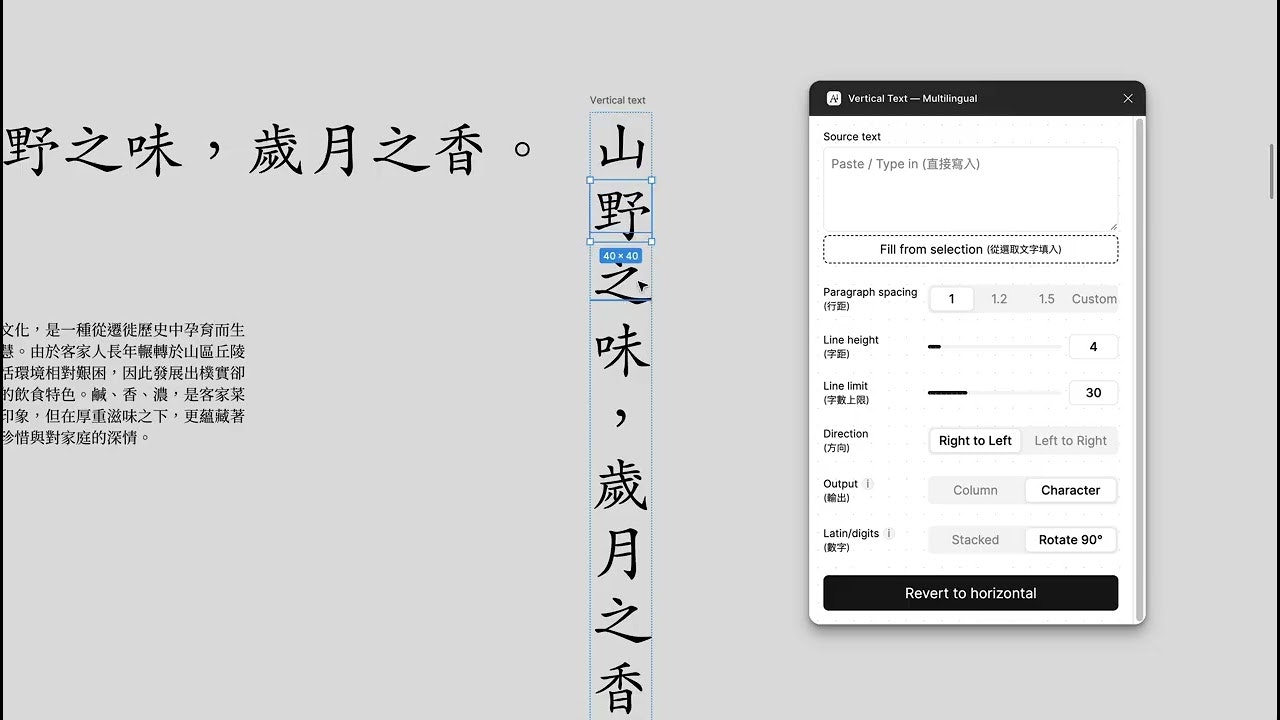Click the Revert to horizontal button
Screen dimensions: 1280x720
(x=970, y=592)
